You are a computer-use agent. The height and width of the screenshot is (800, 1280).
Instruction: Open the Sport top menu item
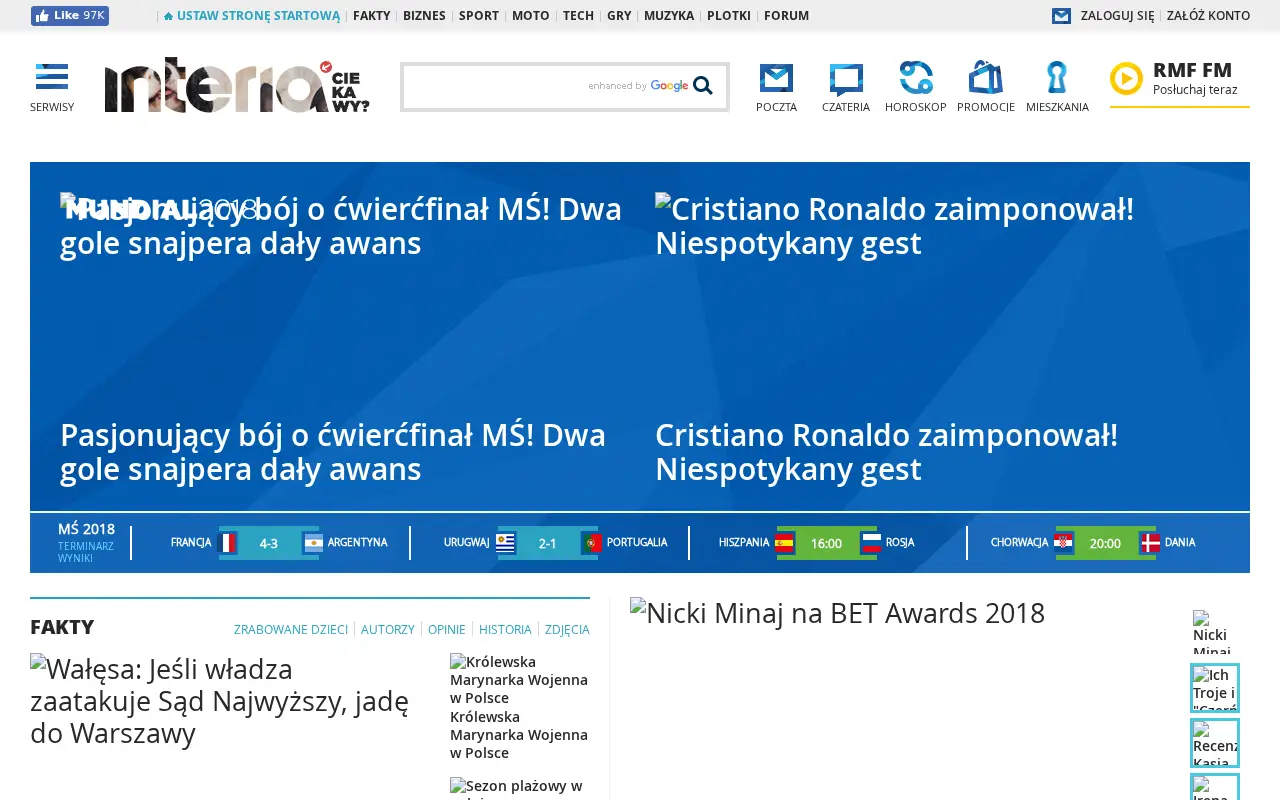479,16
